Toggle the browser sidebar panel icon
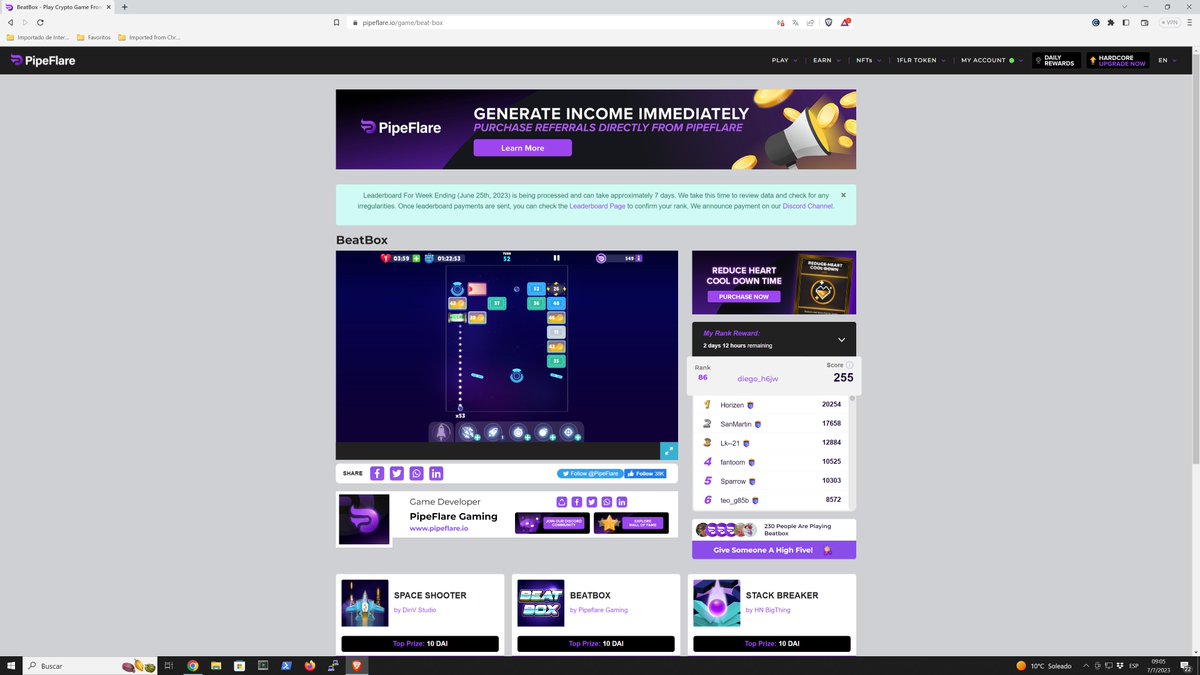 coord(1127,22)
